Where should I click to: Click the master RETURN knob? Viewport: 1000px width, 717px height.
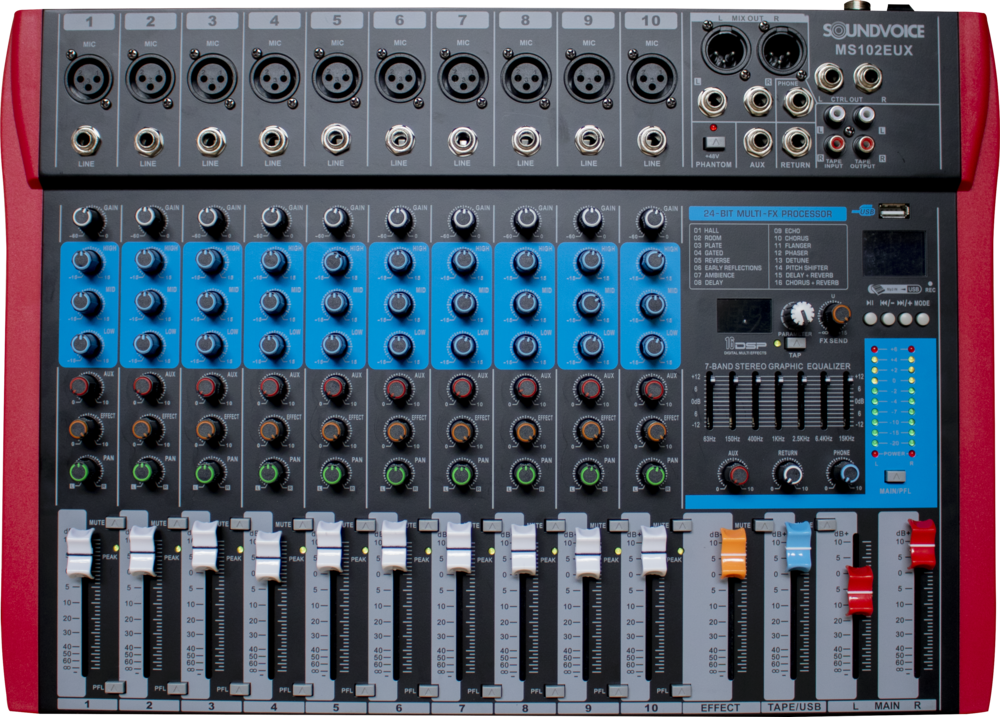790,475
